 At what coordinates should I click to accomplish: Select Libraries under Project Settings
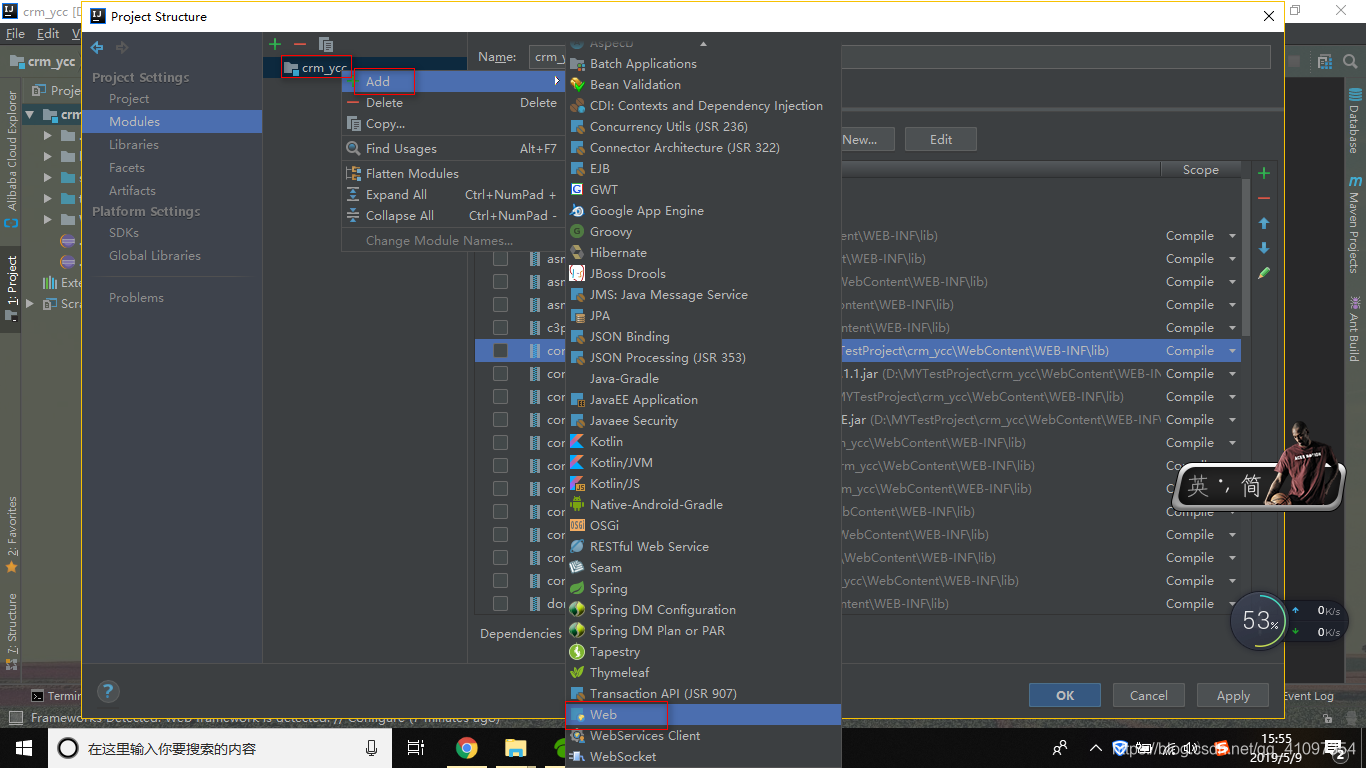(x=134, y=145)
